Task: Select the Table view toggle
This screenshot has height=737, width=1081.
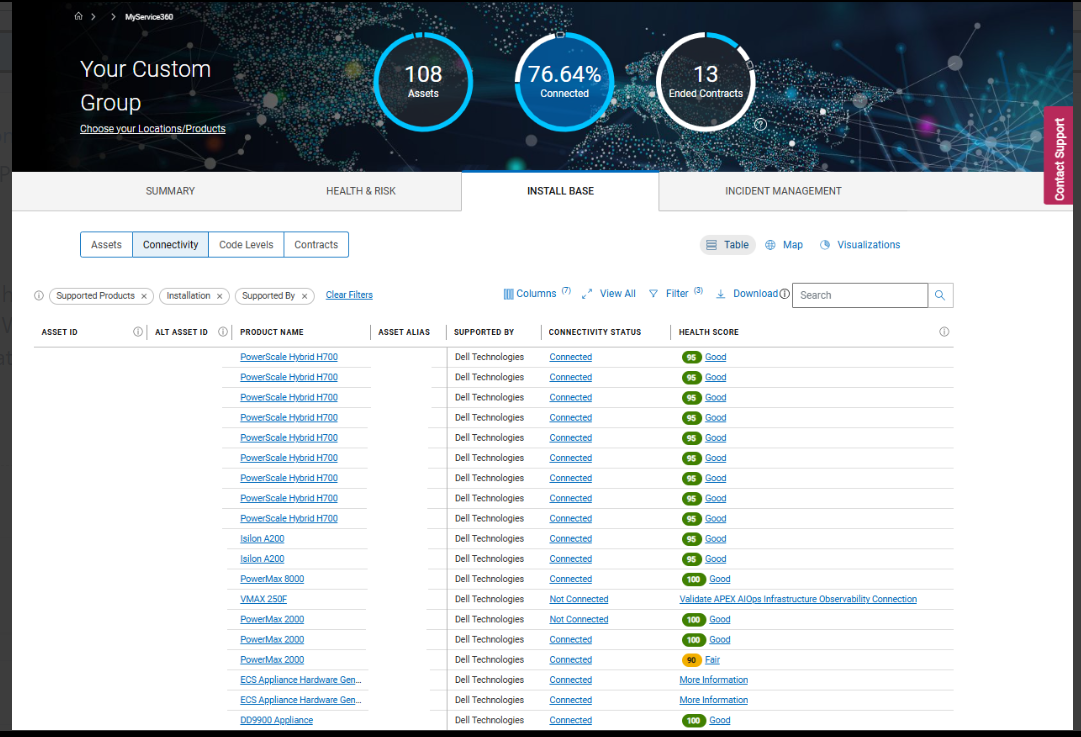Action: 727,245
